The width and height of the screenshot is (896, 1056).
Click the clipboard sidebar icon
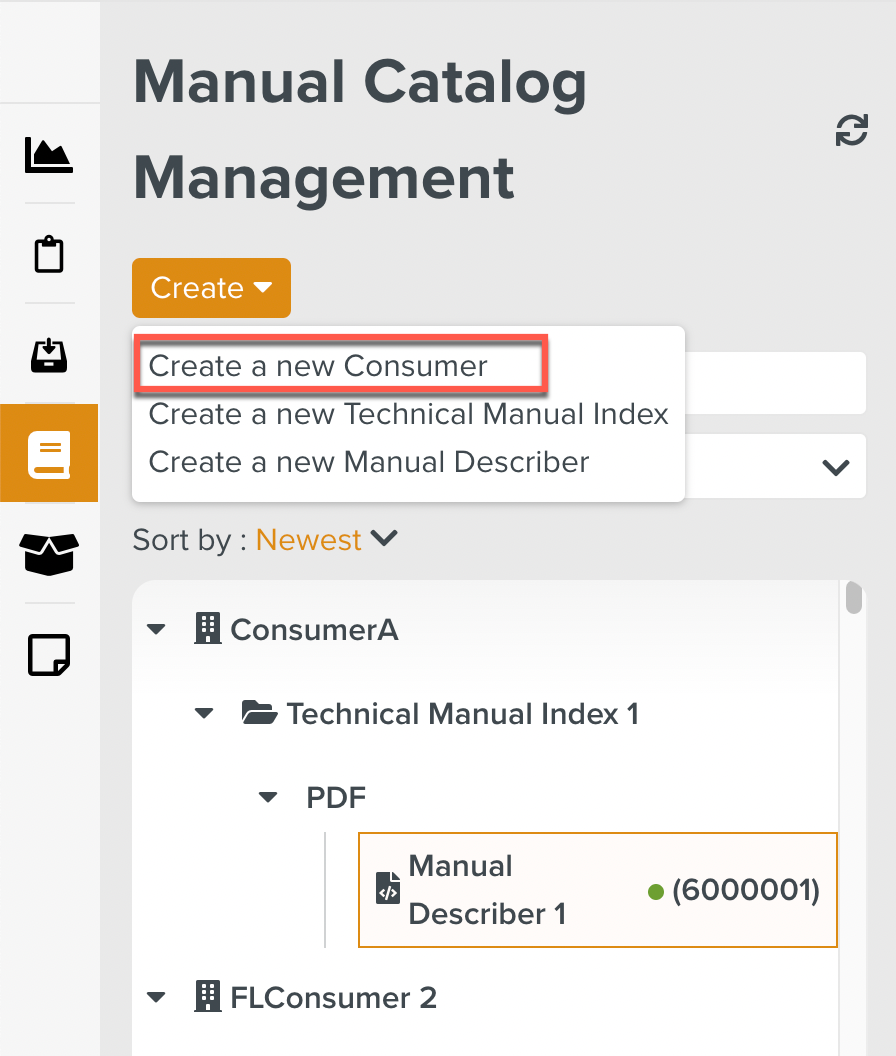[x=49, y=255]
